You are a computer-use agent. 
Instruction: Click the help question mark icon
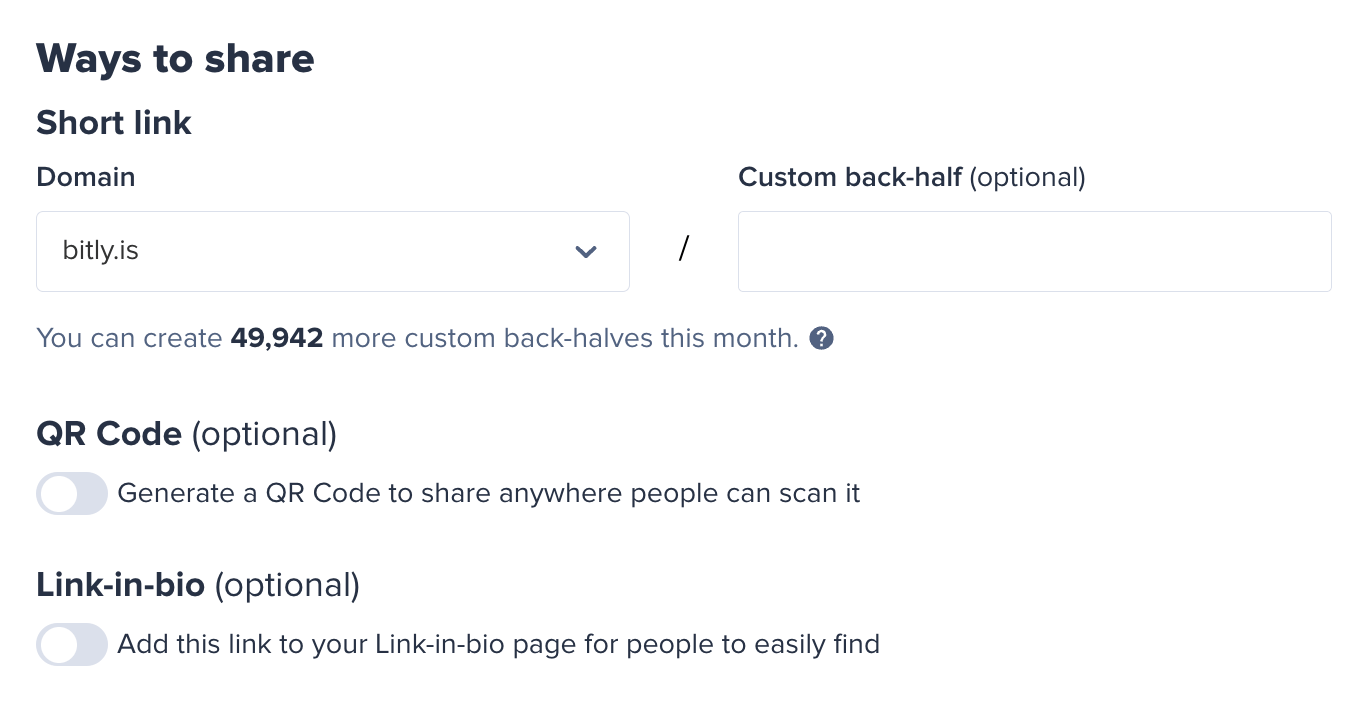coord(821,339)
